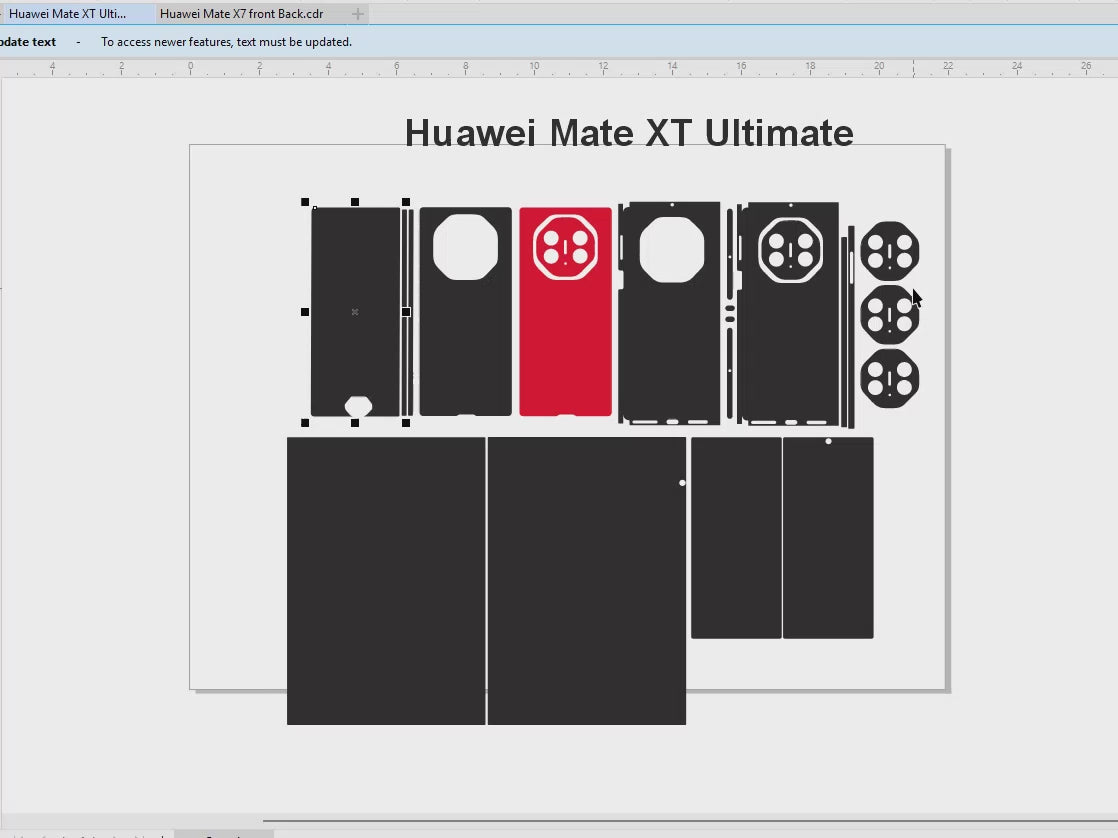Click the middle-right selection handle
This screenshot has width=1118, height=838.
(x=406, y=312)
